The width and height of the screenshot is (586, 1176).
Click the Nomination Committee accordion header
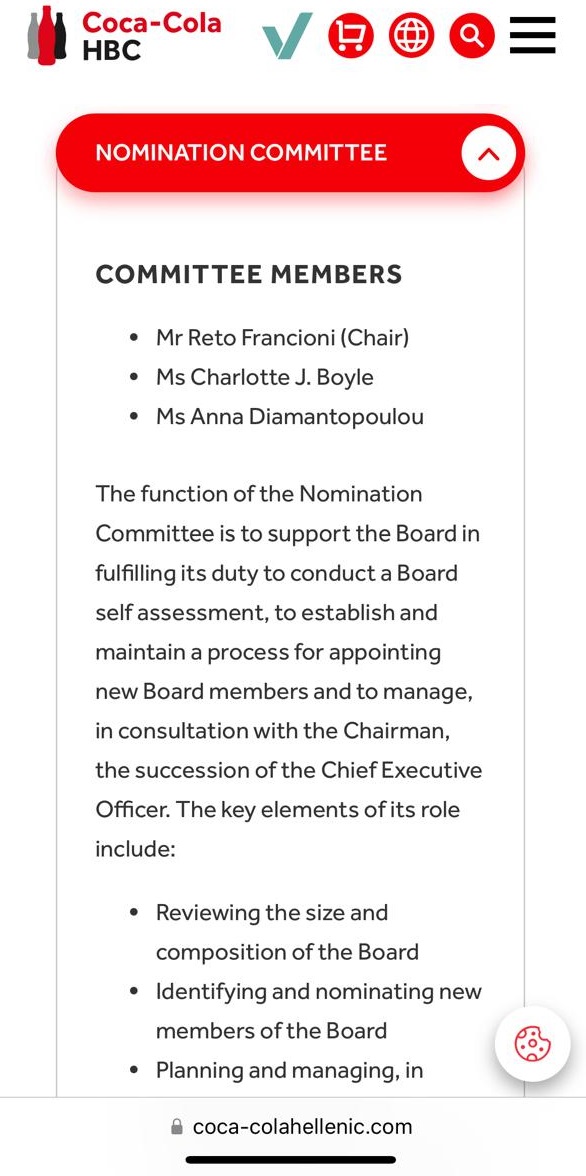tap(290, 153)
